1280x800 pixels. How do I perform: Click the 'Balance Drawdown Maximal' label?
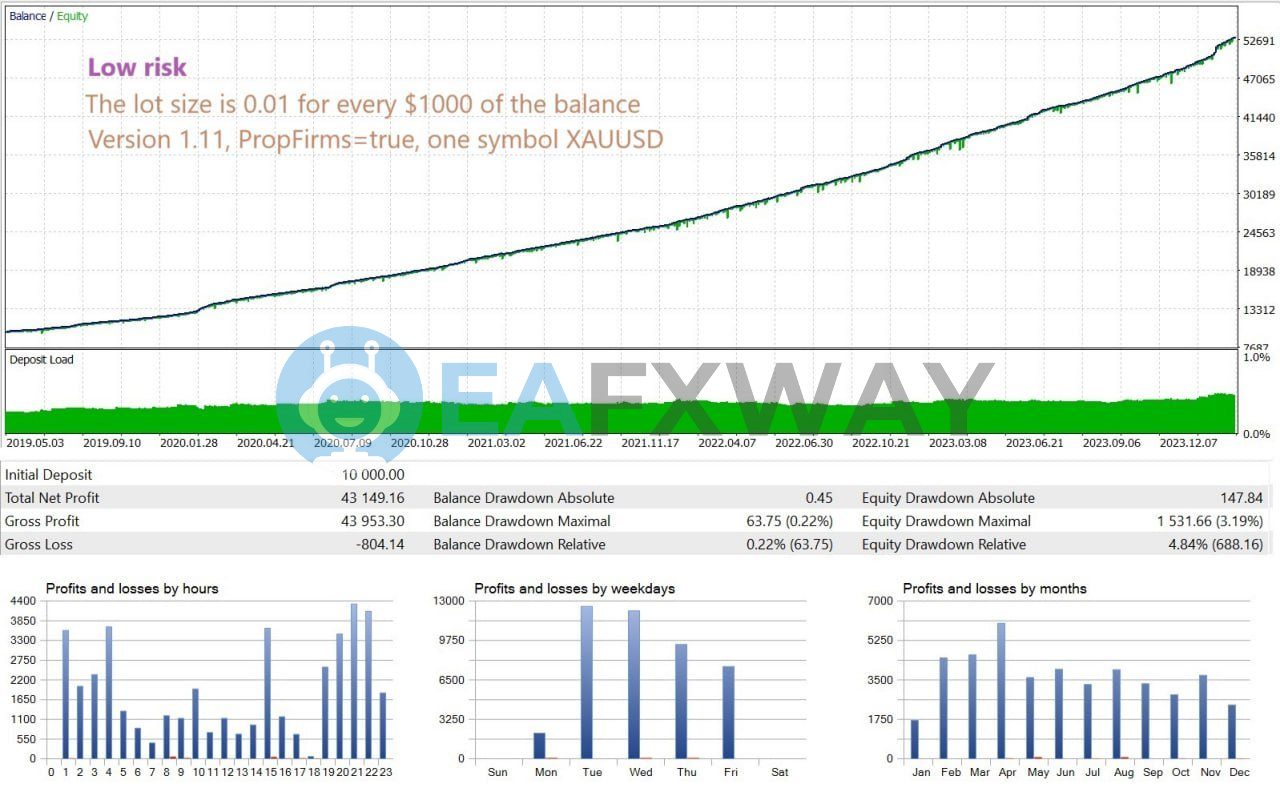522,521
